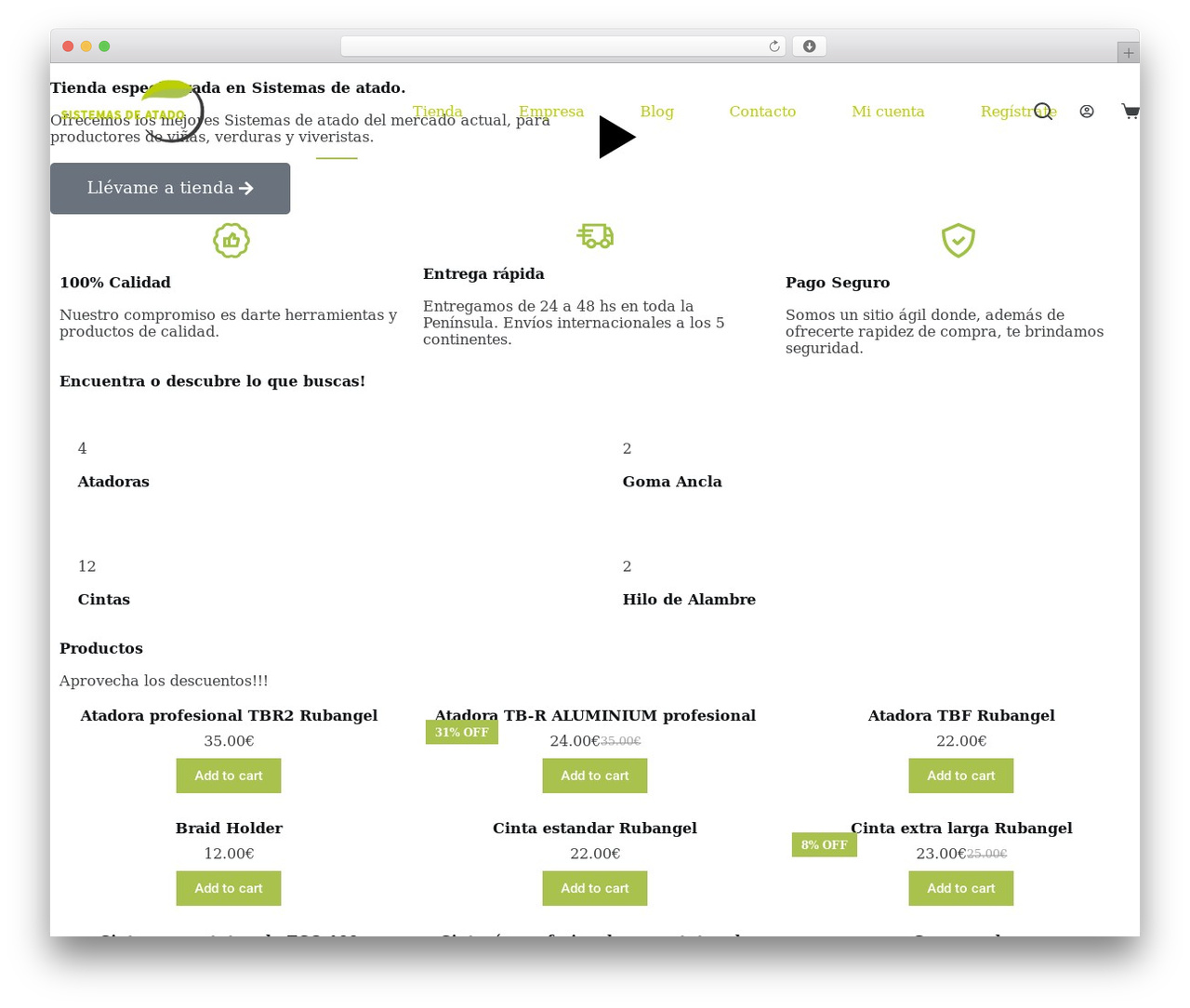Click the delivery truck icon
The image size is (1190, 1008).
595,236
